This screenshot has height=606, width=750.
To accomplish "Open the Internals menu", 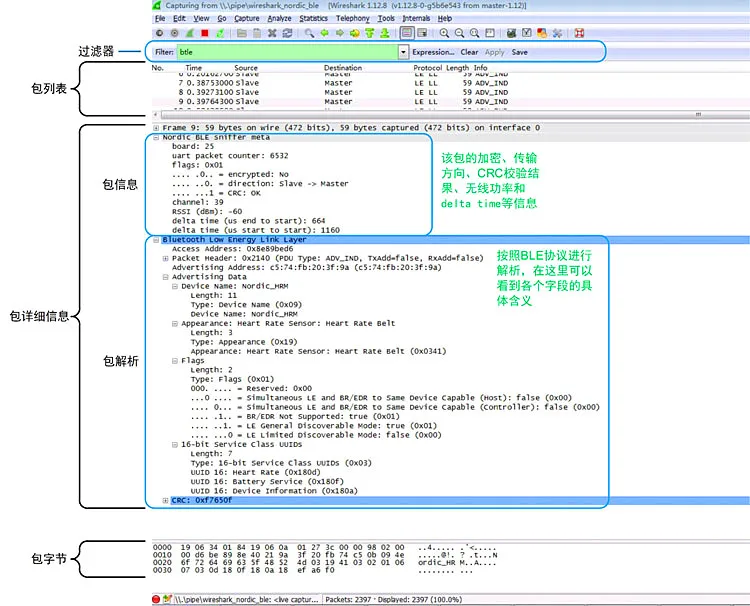I will point(416,18).
